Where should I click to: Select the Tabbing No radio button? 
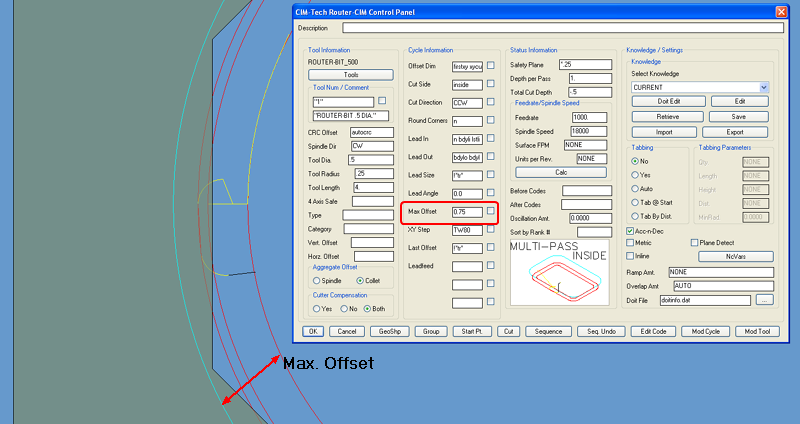click(635, 161)
